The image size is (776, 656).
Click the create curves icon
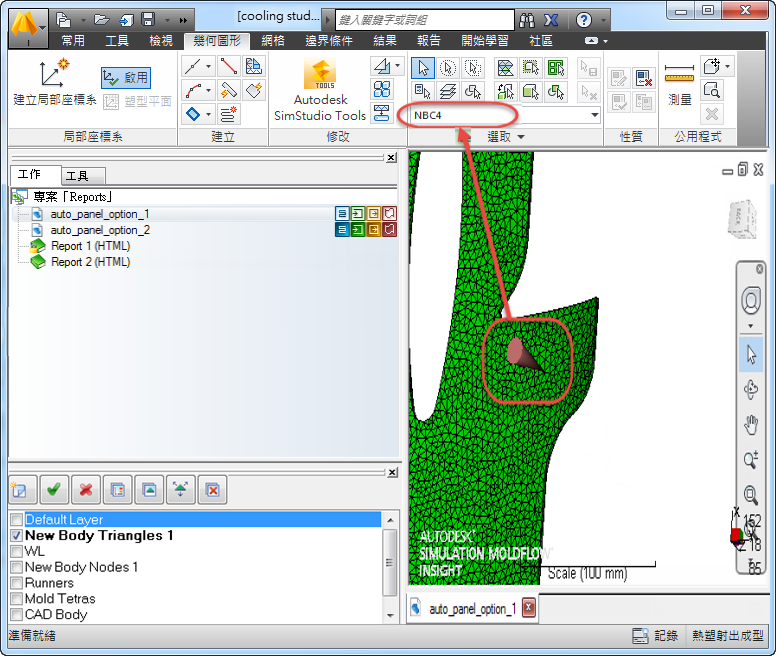[x=193, y=91]
